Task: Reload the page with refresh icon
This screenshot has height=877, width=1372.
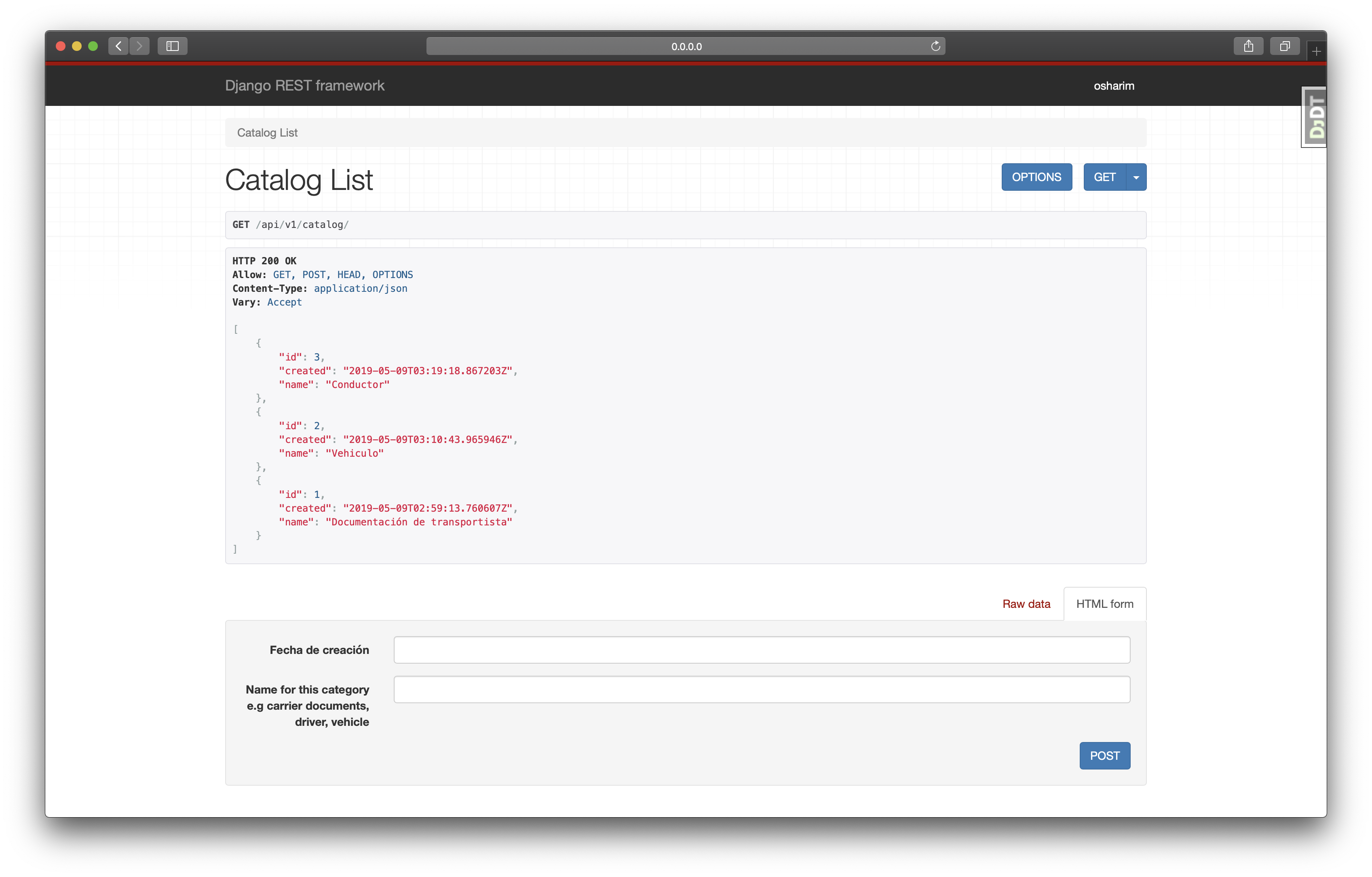Action: pyautogui.click(x=935, y=46)
